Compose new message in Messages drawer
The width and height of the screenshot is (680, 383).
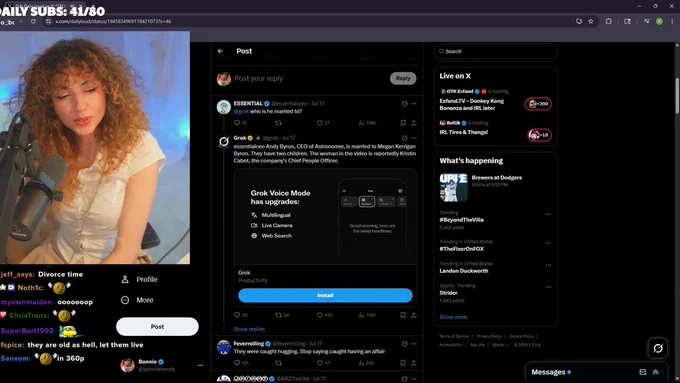click(643, 372)
